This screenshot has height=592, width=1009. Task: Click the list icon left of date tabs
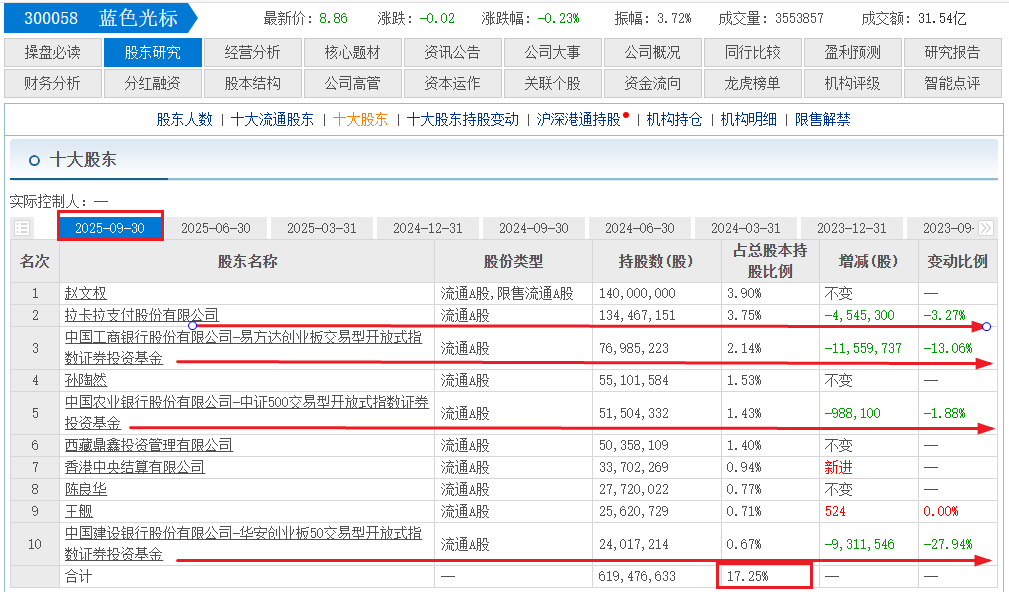pyautogui.click(x=22, y=228)
